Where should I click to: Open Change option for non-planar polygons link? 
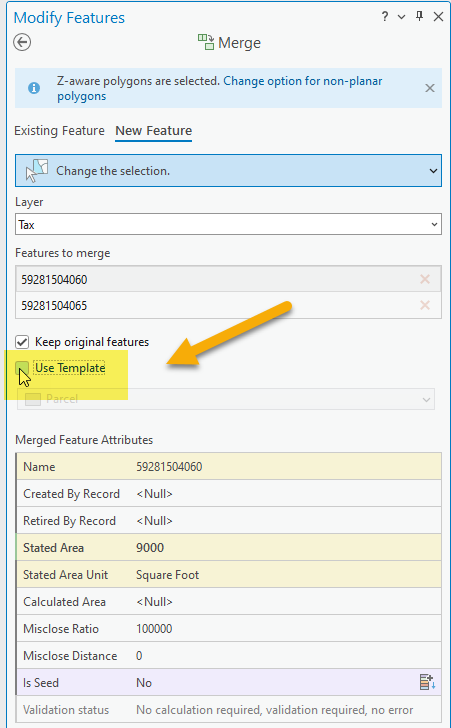(220, 88)
